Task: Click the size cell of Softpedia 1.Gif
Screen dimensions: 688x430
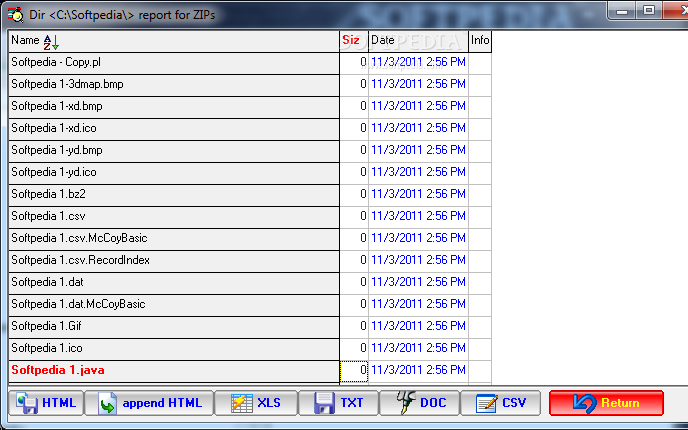Action: pos(354,327)
